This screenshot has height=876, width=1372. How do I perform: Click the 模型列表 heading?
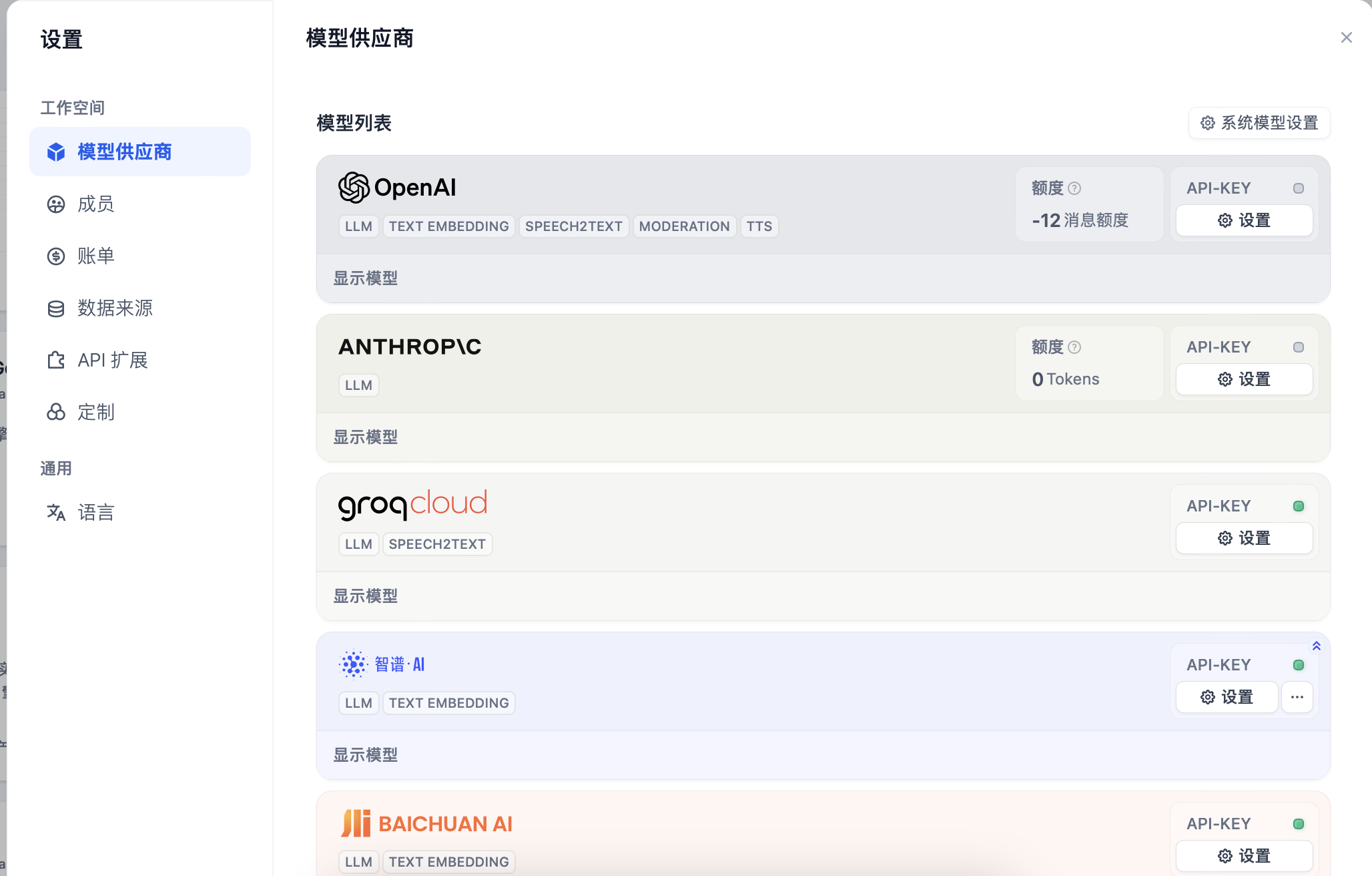tap(354, 123)
